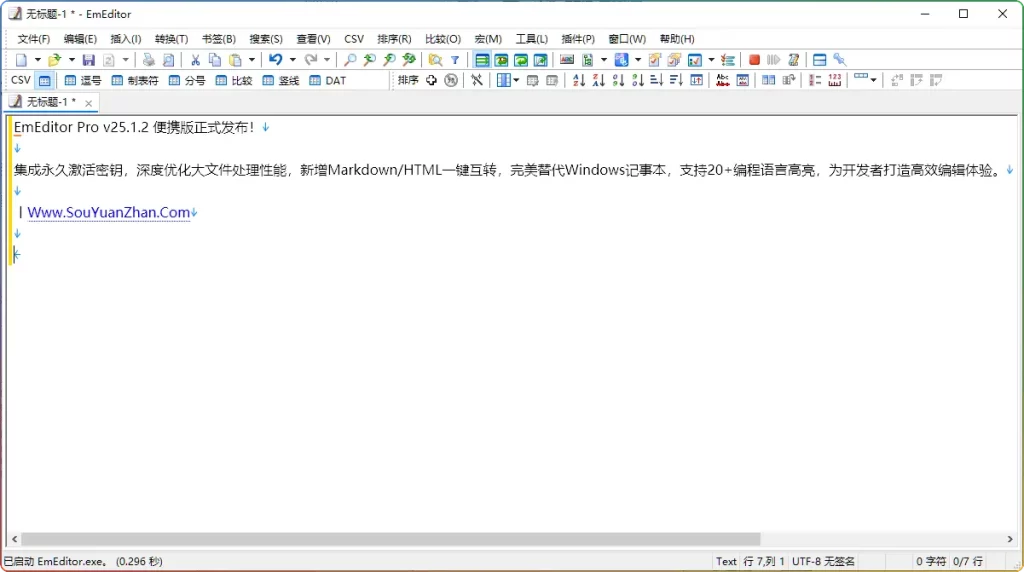Undo the last edit
The height and width of the screenshot is (572, 1024).
[276, 60]
